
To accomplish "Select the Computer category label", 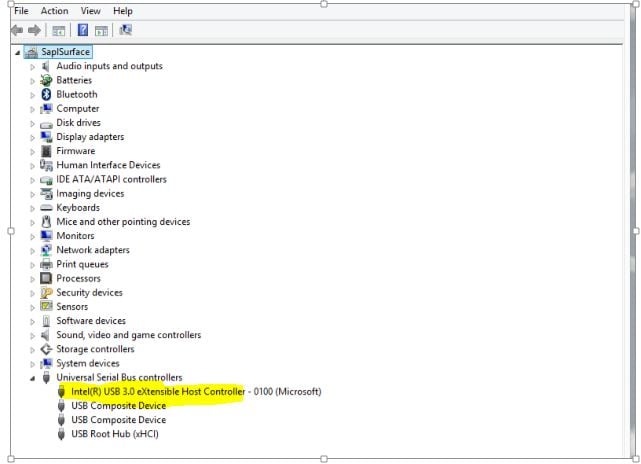I will [x=78, y=109].
